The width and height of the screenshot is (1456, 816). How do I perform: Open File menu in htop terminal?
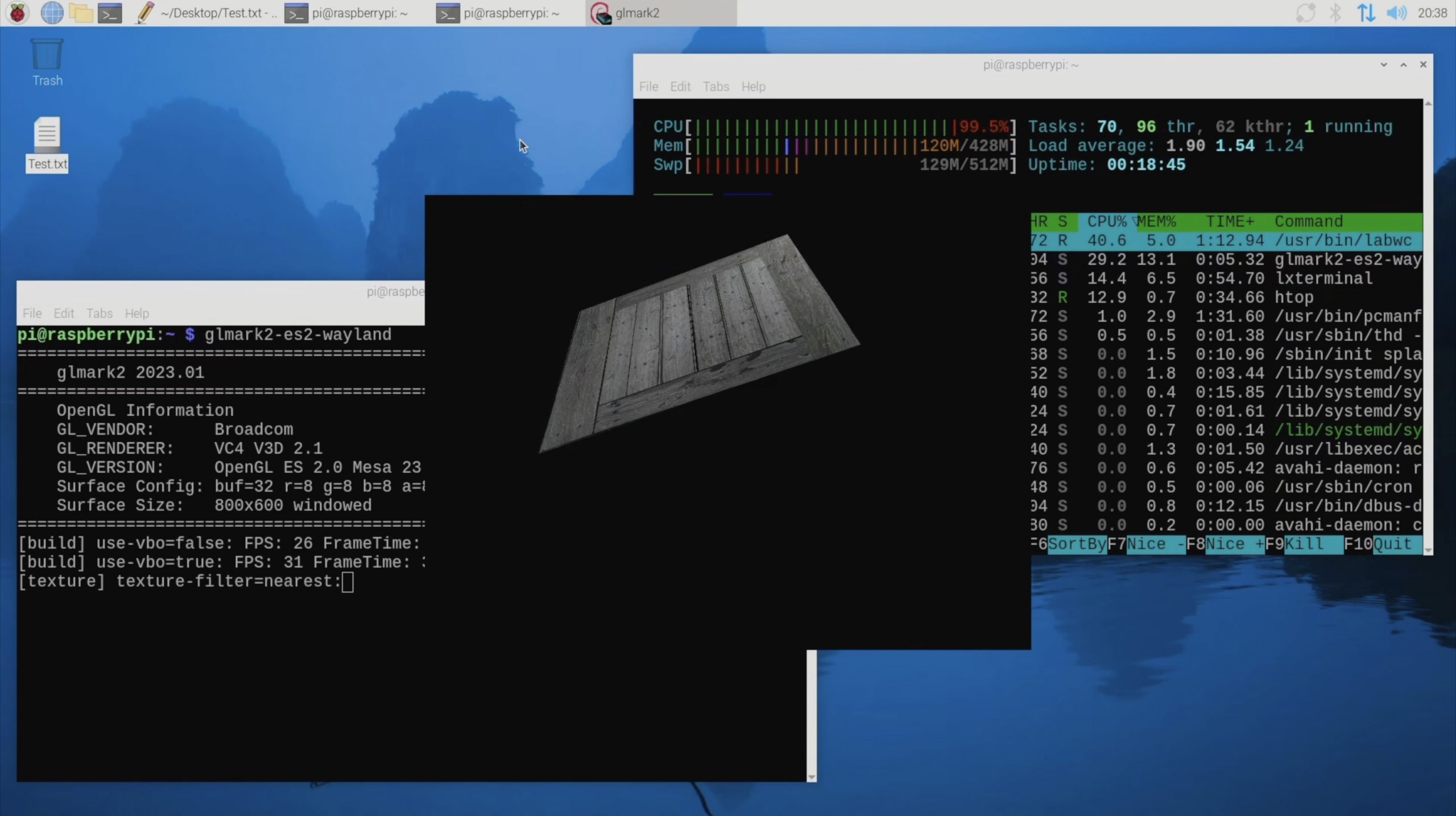point(648,86)
